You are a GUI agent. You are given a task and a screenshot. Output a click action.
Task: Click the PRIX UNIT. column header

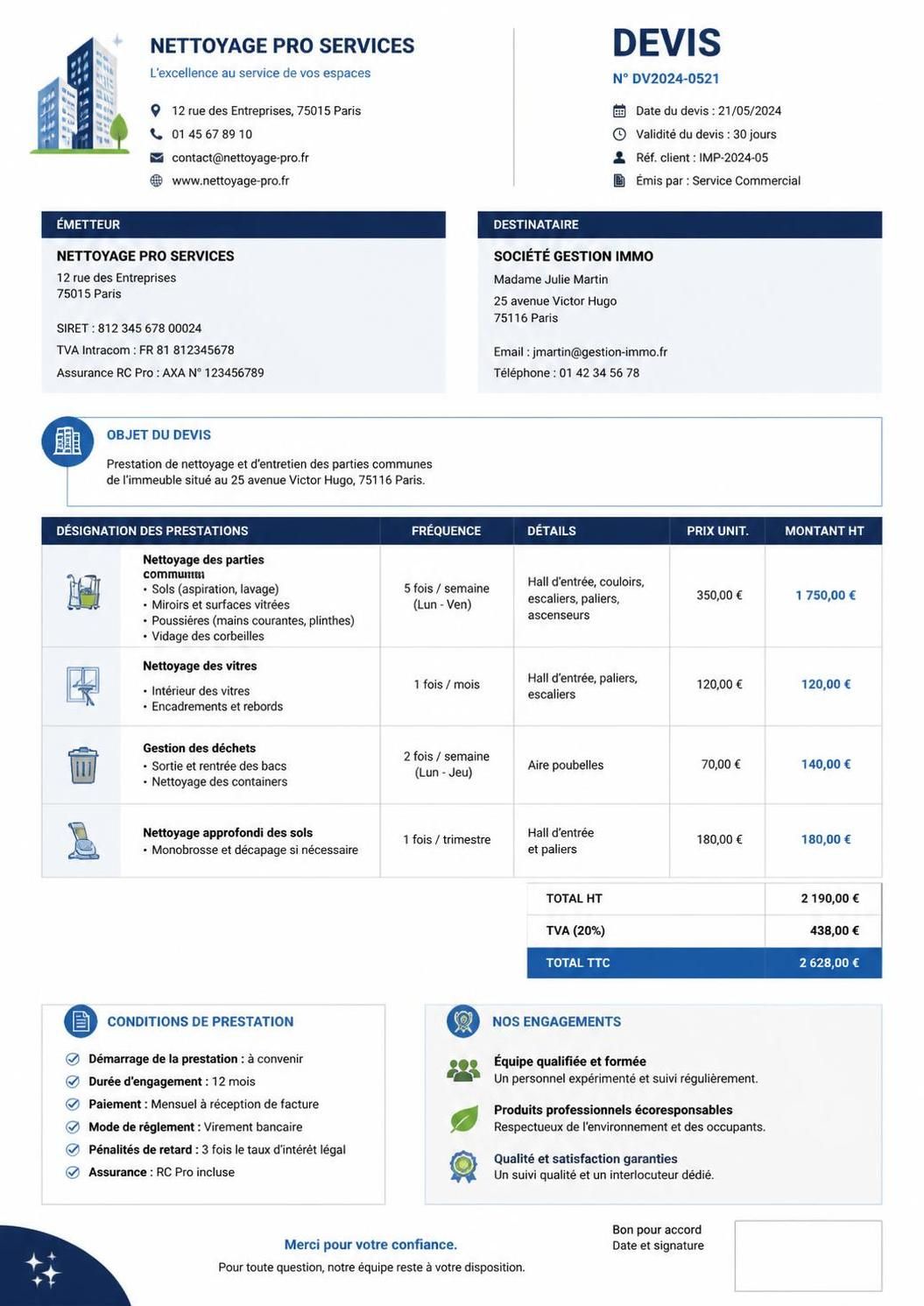(x=717, y=531)
